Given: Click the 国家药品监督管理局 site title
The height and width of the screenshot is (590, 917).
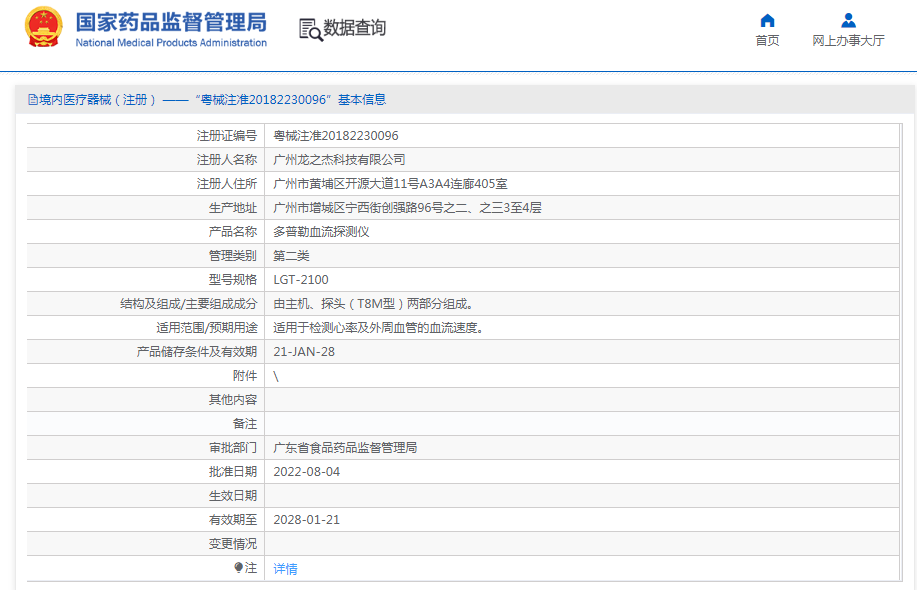Looking at the screenshot, I should coord(172,21).
